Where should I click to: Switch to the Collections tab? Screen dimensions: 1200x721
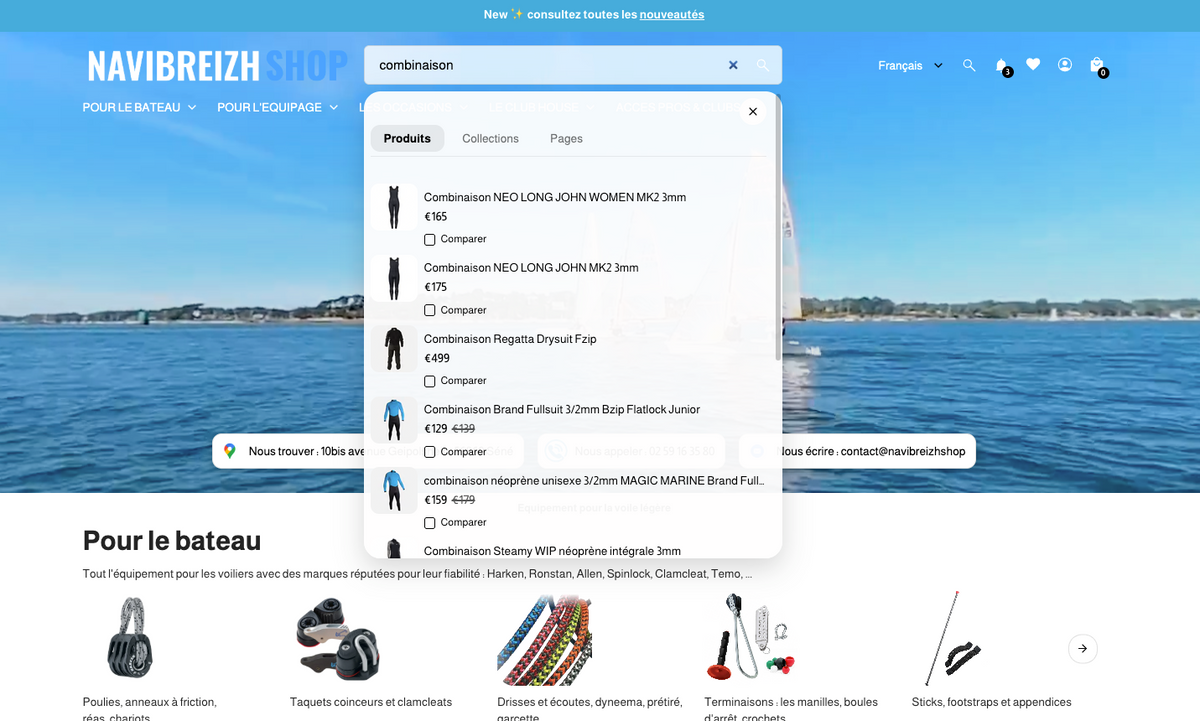tap(490, 138)
